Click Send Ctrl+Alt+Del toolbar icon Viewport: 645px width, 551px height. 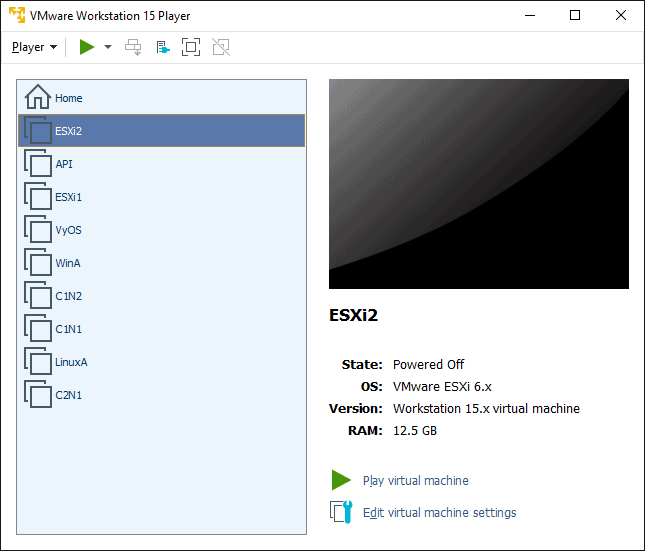[x=133, y=47]
